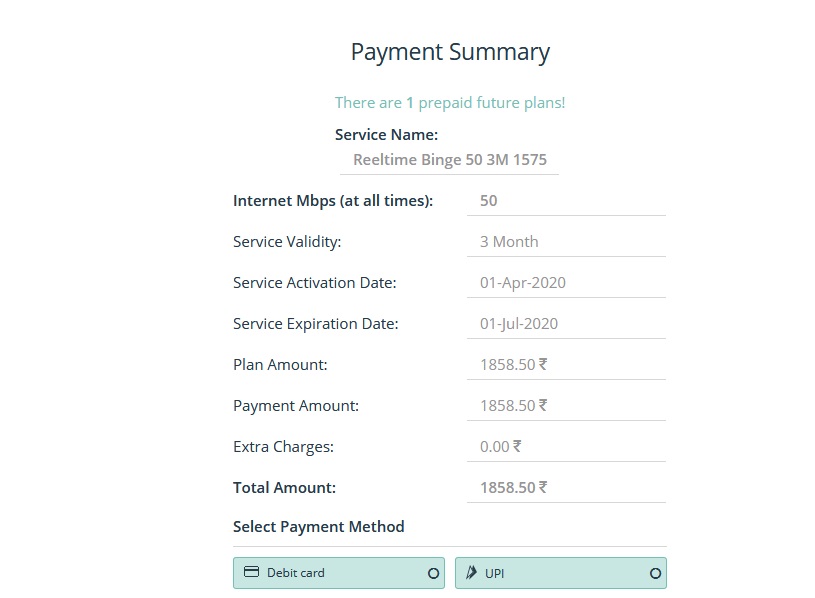Click the Service Activation Date field
This screenshot has height=598, width=815.
565,283
